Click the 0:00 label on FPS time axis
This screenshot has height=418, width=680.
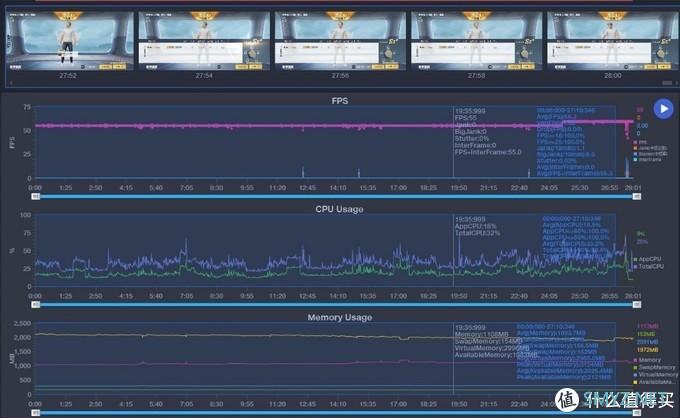pyautogui.click(x=35, y=188)
